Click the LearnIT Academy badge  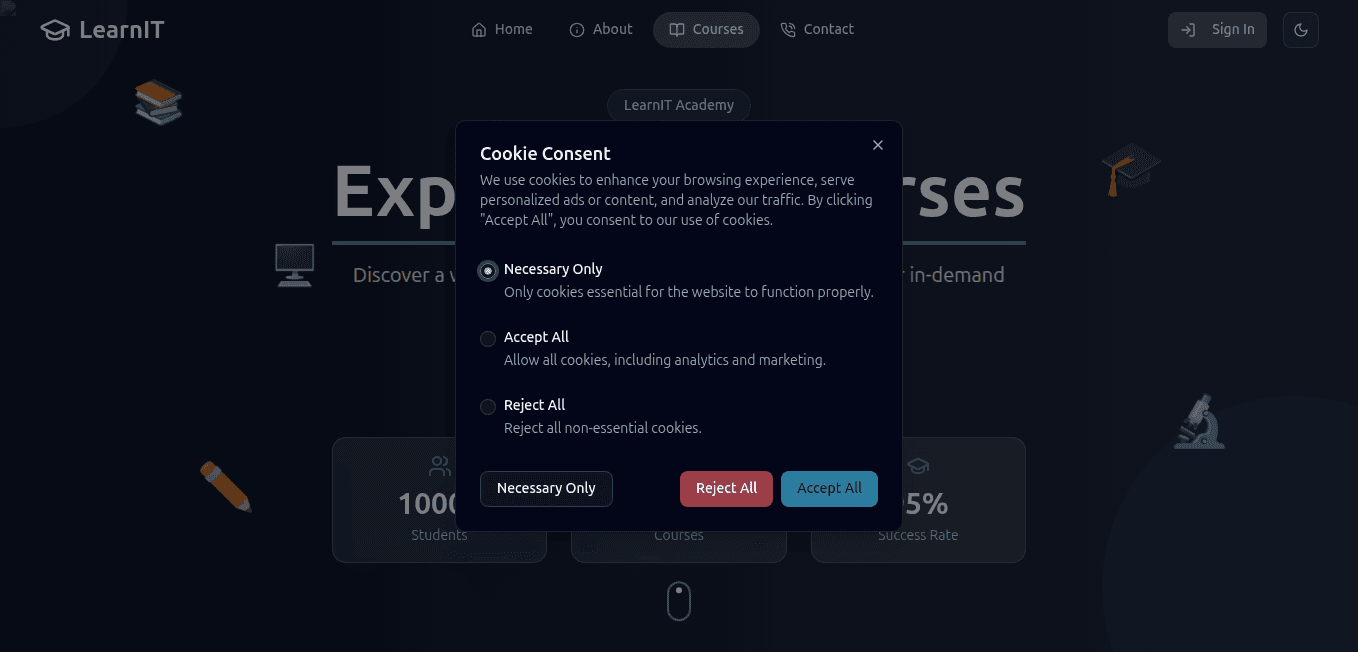pyautogui.click(x=679, y=105)
